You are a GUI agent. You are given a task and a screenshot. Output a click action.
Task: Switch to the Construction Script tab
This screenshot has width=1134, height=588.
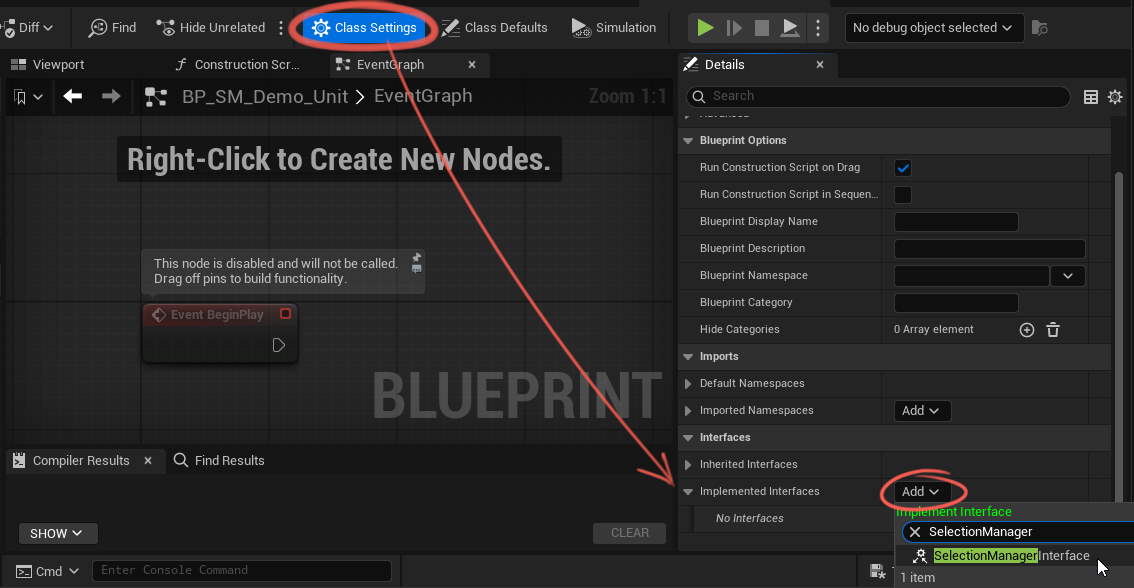(237, 65)
